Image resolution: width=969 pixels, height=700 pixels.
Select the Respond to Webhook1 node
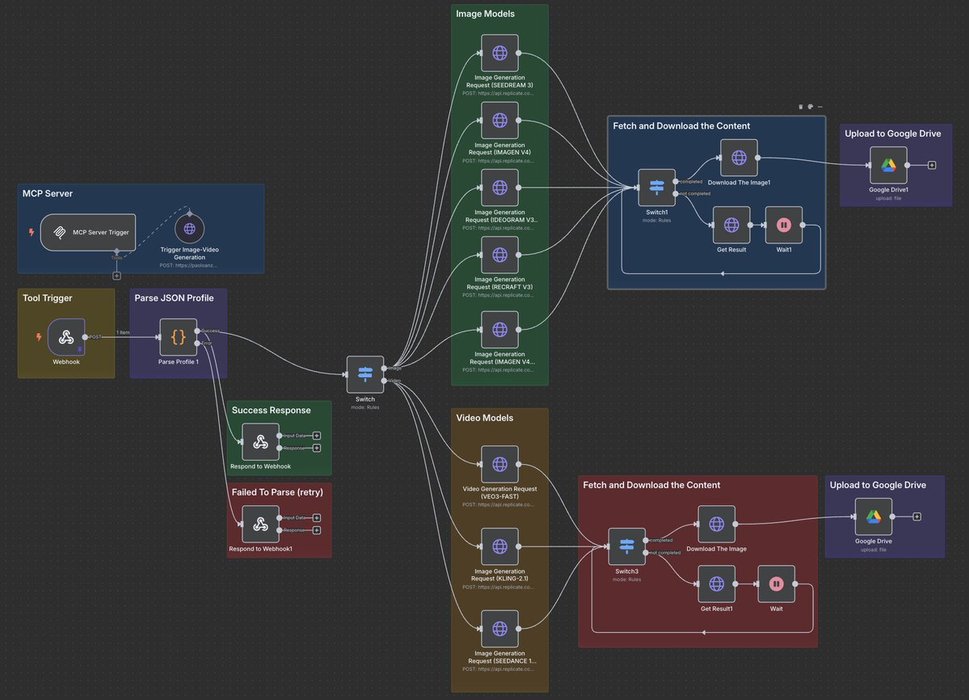point(260,524)
